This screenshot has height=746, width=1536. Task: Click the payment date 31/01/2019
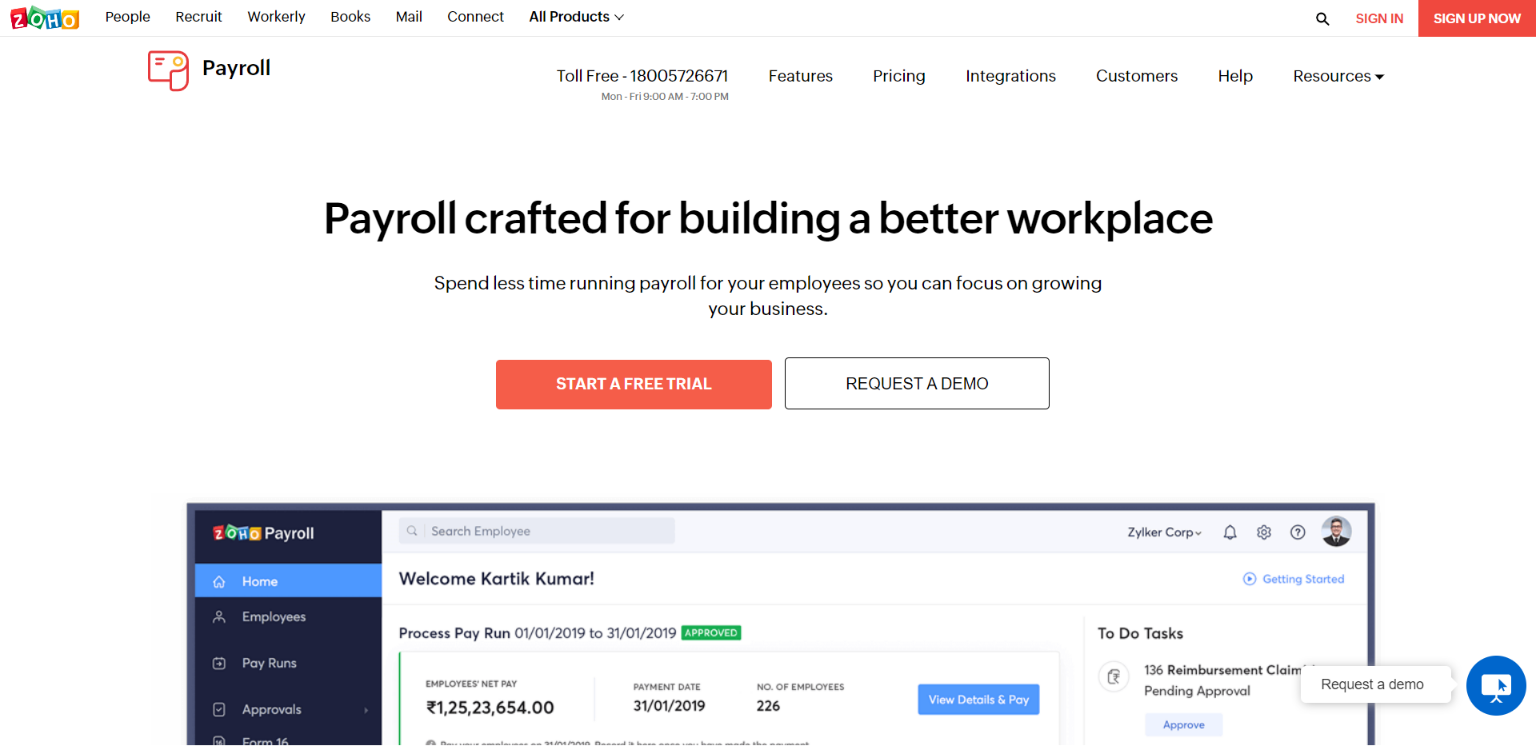pos(669,706)
